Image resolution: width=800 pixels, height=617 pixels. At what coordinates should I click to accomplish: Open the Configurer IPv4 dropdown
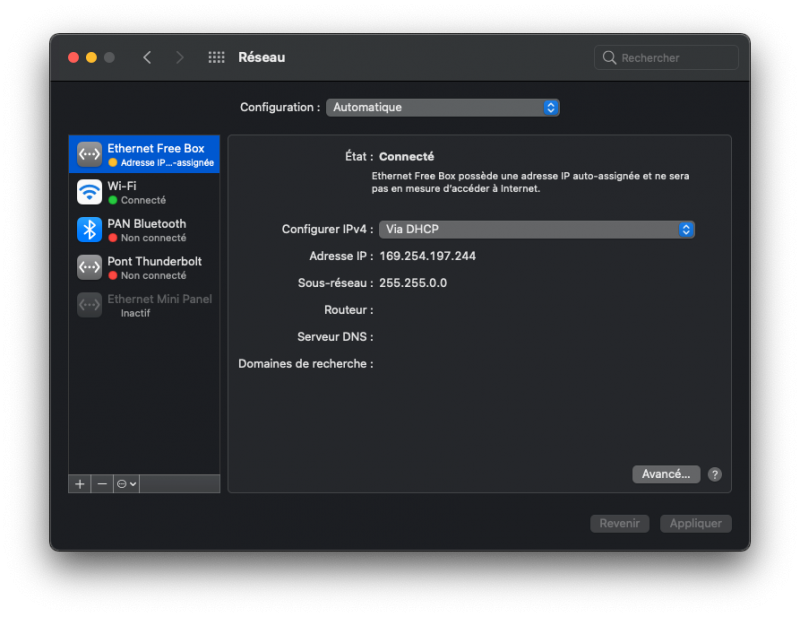click(x=536, y=229)
